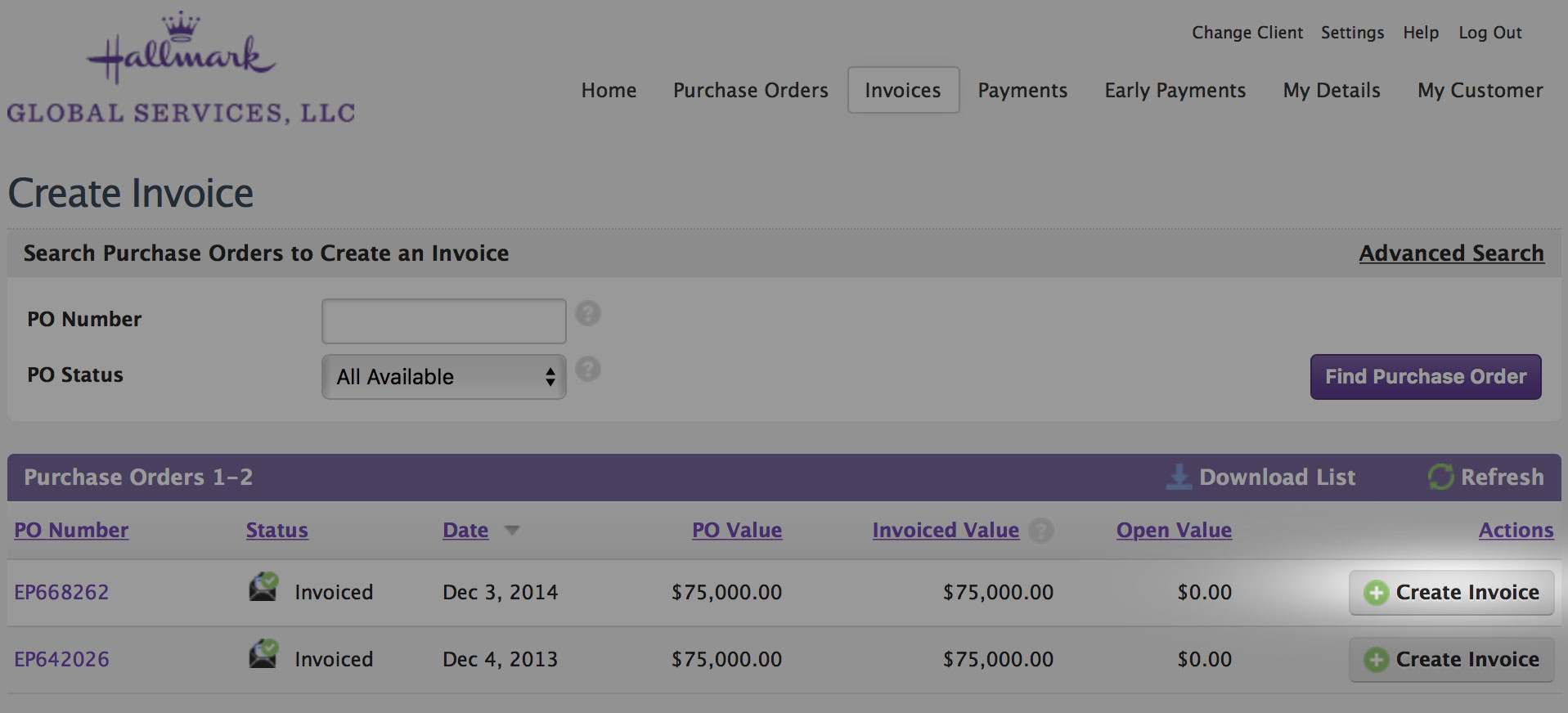Click Download List text link
This screenshot has width=1568, height=713.
(x=1278, y=477)
